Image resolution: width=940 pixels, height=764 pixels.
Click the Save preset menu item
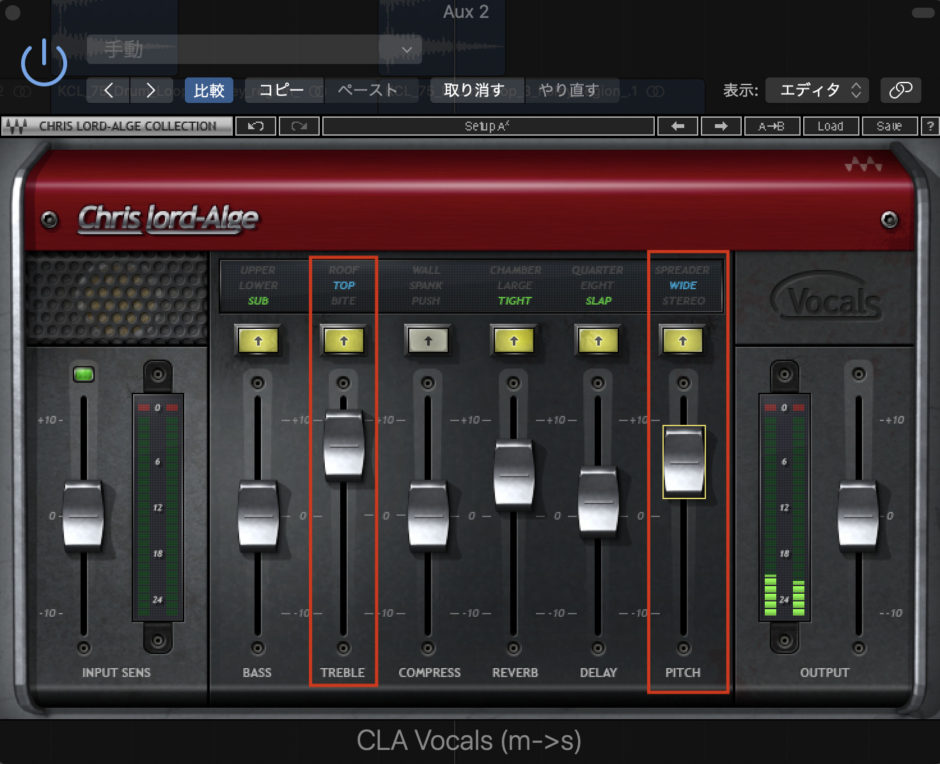pyautogui.click(x=889, y=126)
